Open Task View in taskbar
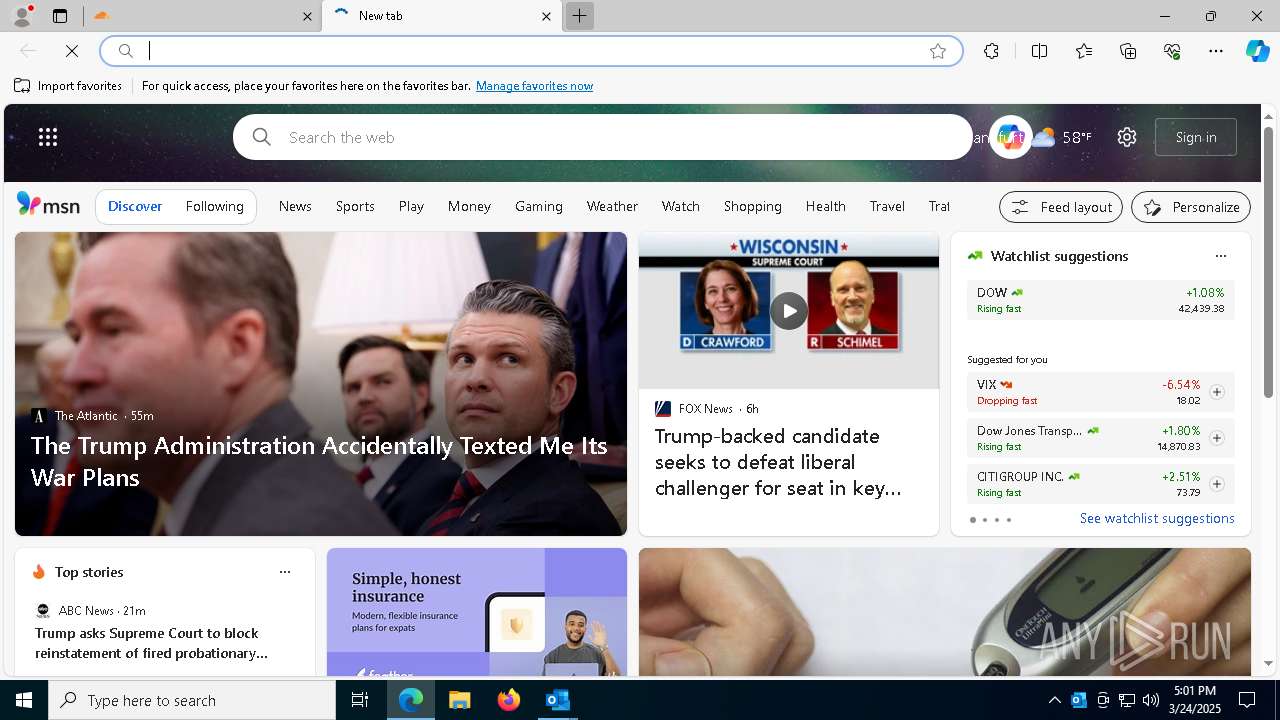 point(360,700)
